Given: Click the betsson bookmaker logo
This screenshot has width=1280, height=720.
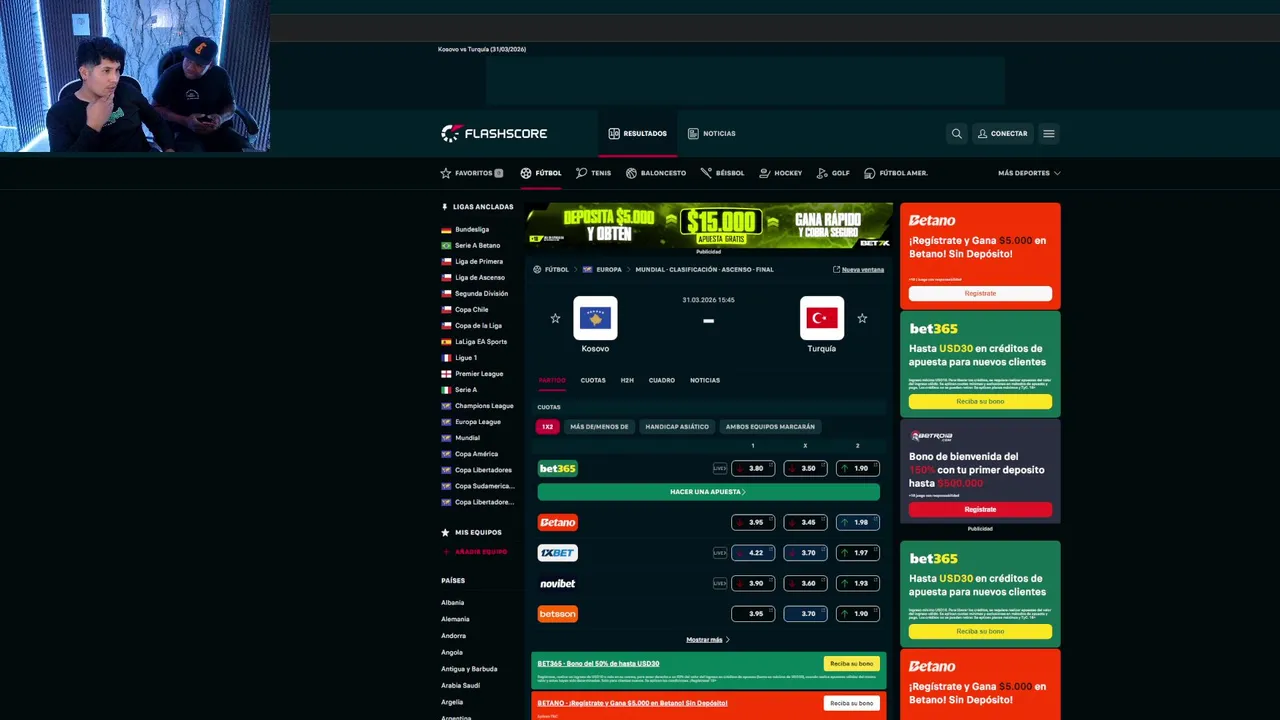Looking at the screenshot, I should tap(557, 614).
